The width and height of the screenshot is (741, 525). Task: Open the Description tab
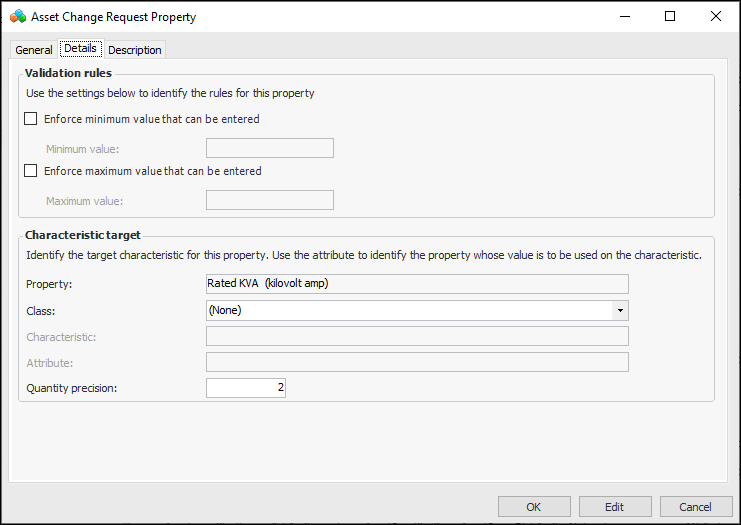[x=135, y=50]
